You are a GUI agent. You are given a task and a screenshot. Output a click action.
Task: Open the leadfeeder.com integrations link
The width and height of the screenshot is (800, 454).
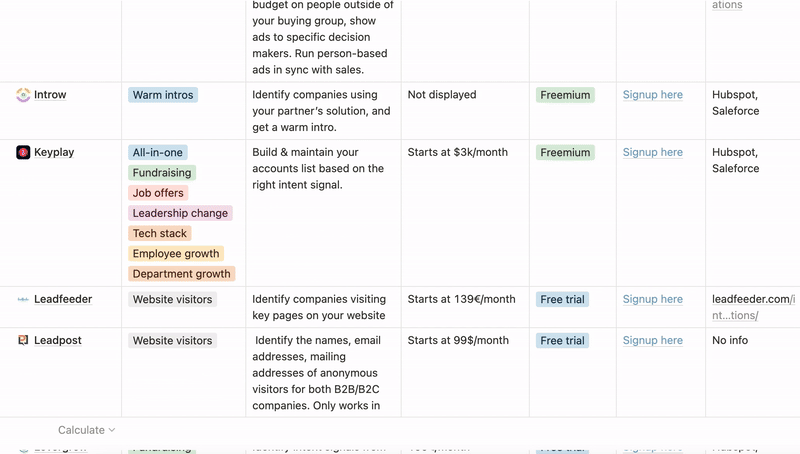751,307
